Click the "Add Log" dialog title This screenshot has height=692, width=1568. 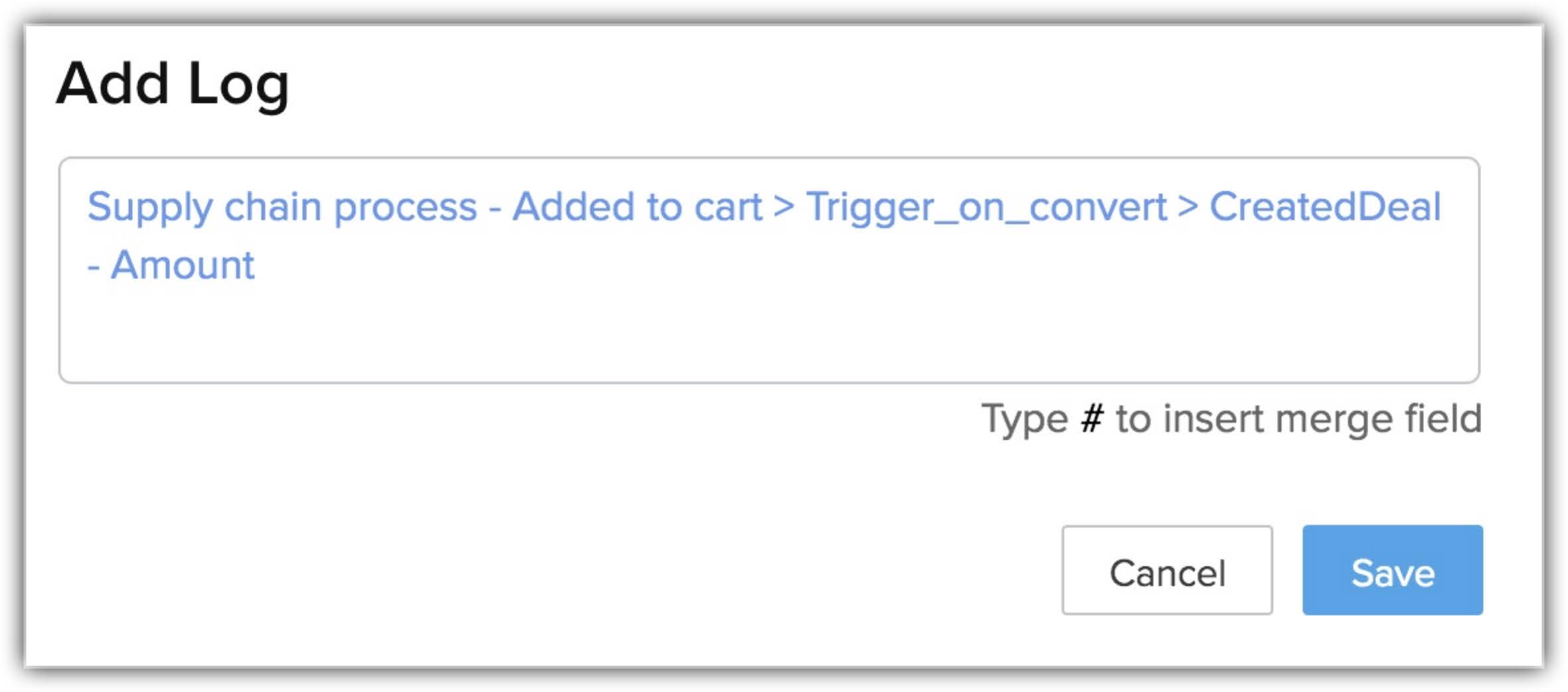pos(172,84)
